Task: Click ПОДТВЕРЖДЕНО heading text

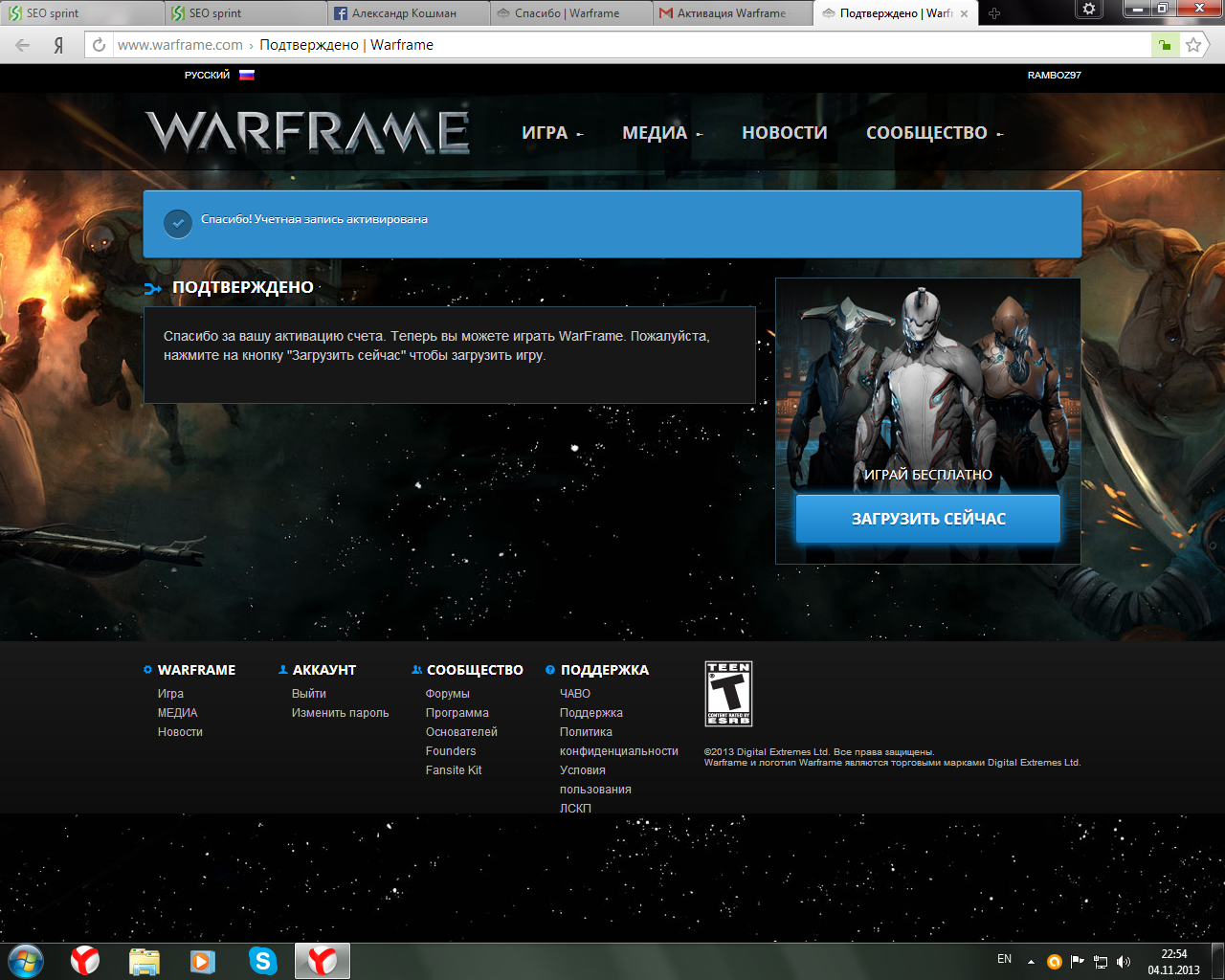Action: [x=243, y=287]
